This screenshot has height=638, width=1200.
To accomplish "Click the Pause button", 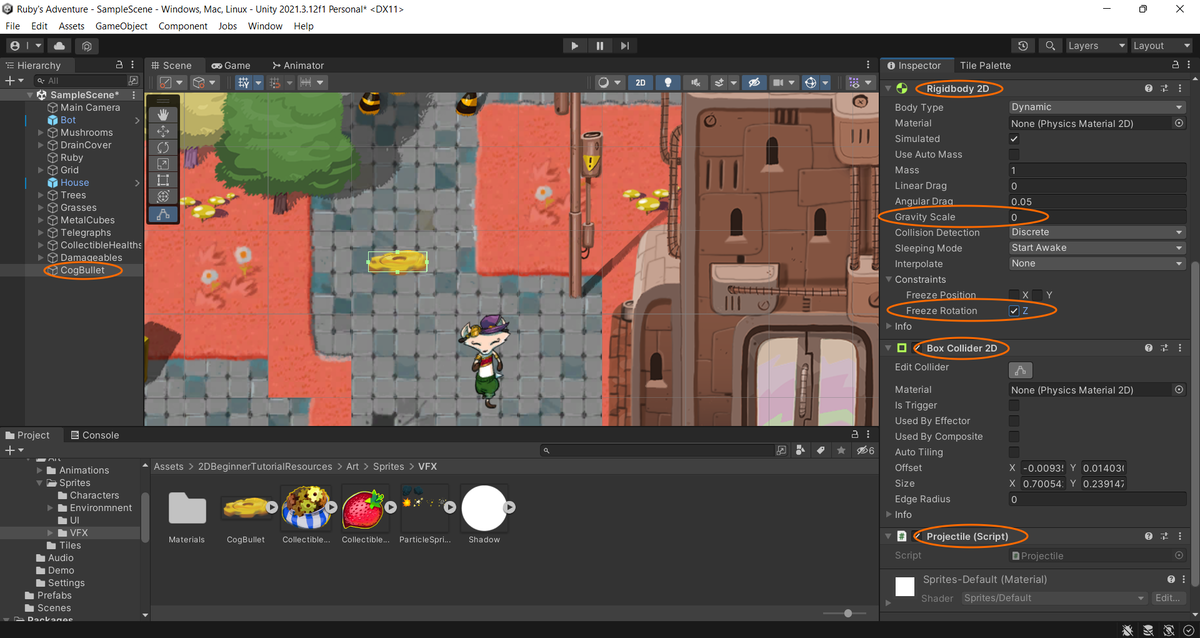I will [x=600, y=46].
